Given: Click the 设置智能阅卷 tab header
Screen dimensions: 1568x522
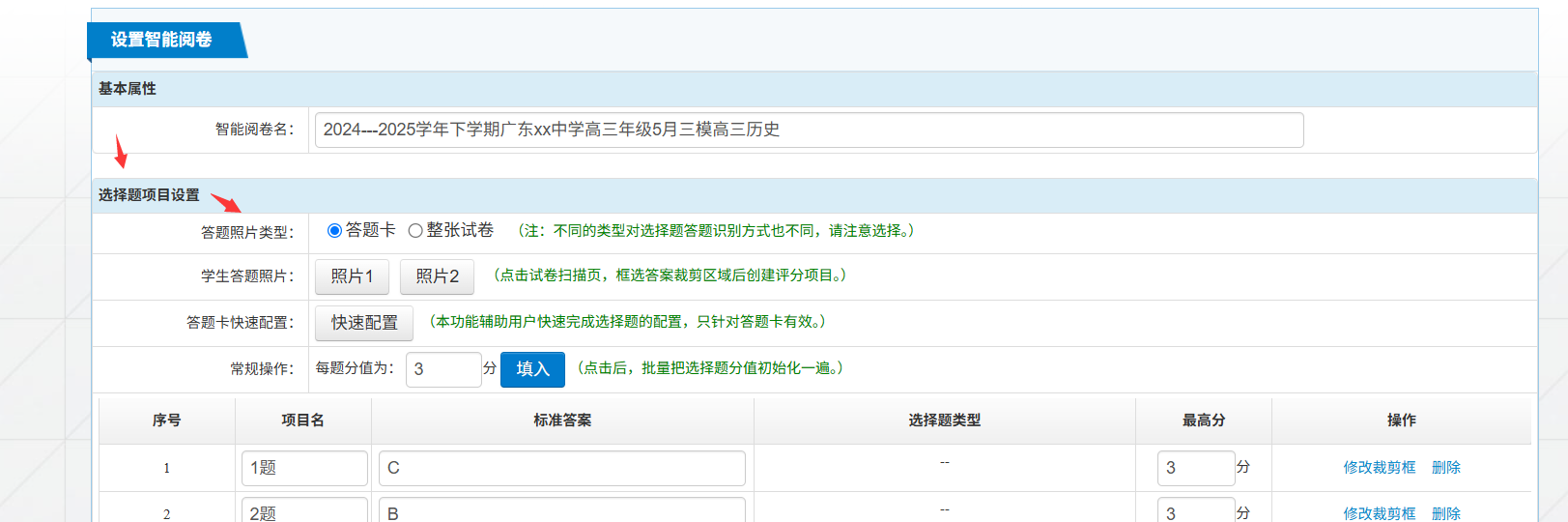Looking at the screenshot, I should 162,40.
